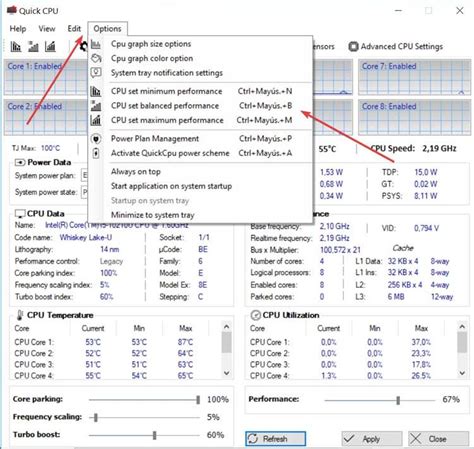The width and height of the screenshot is (474, 449).
Task: Click the QuickCpu power scheme battery icon
Action: (x=96, y=153)
